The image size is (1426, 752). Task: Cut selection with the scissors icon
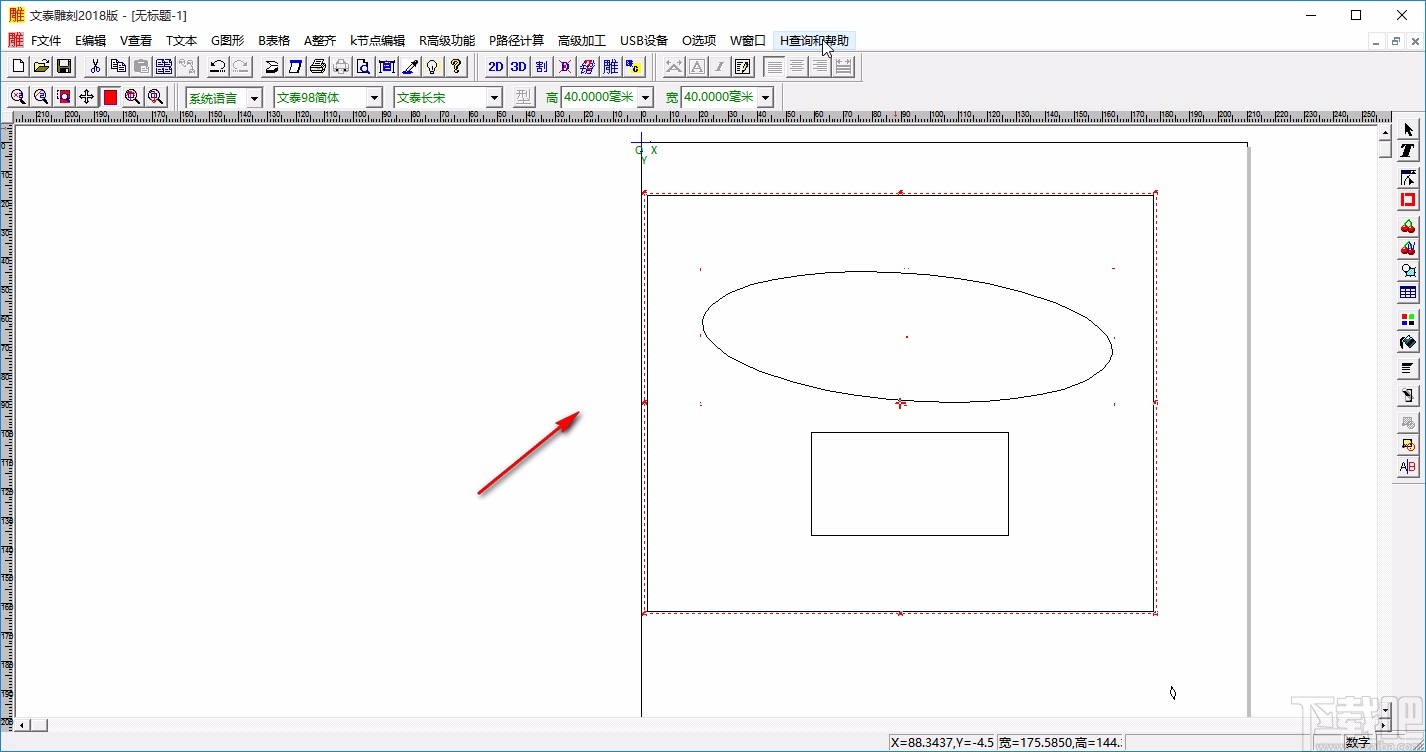(x=95, y=67)
